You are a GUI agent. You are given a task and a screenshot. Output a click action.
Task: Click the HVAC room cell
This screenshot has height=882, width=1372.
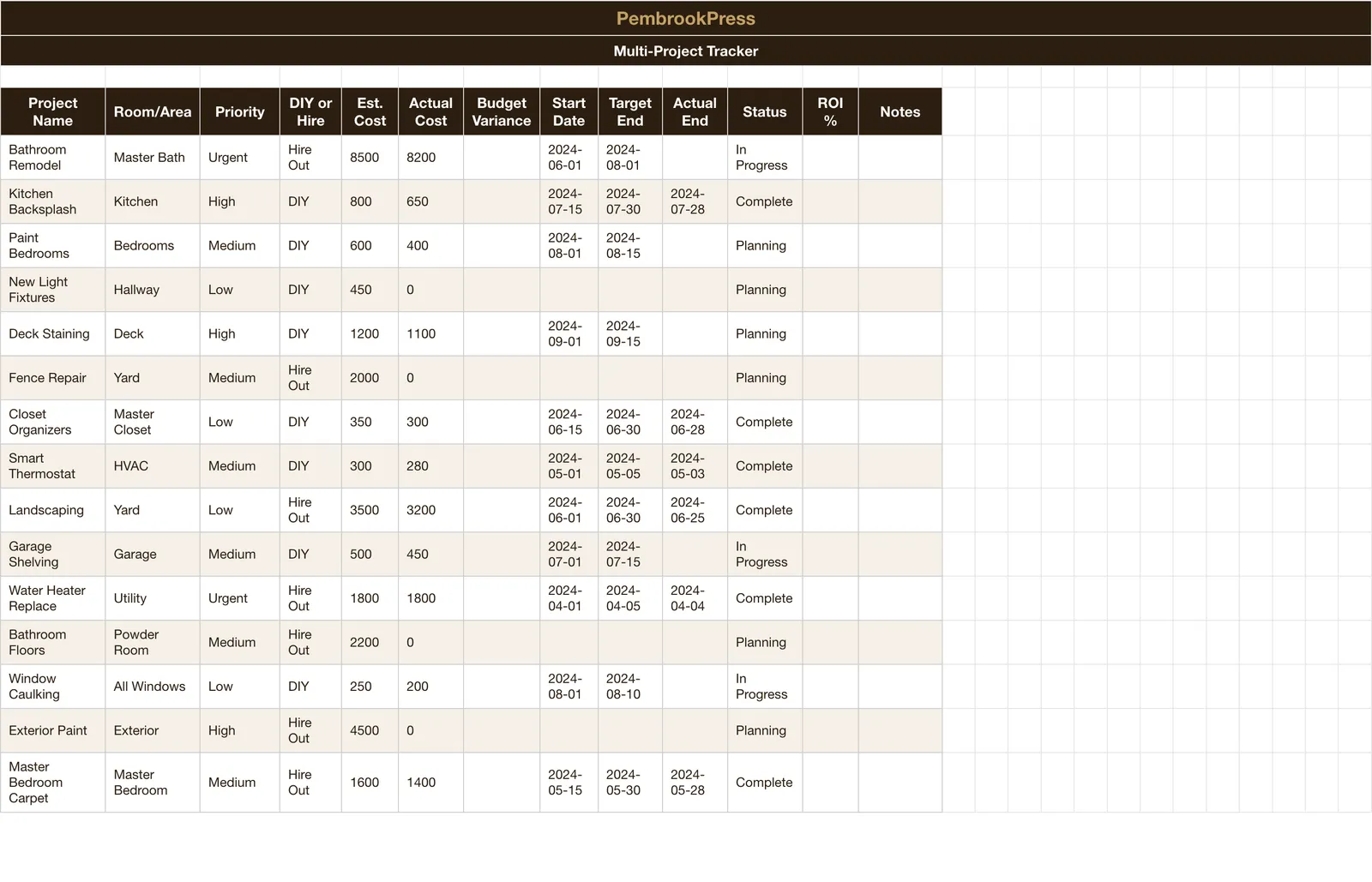pos(153,466)
